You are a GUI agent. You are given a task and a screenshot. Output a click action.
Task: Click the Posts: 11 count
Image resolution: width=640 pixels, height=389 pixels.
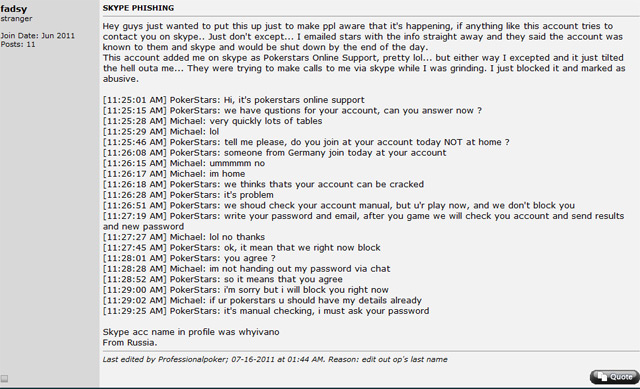click(x=18, y=44)
